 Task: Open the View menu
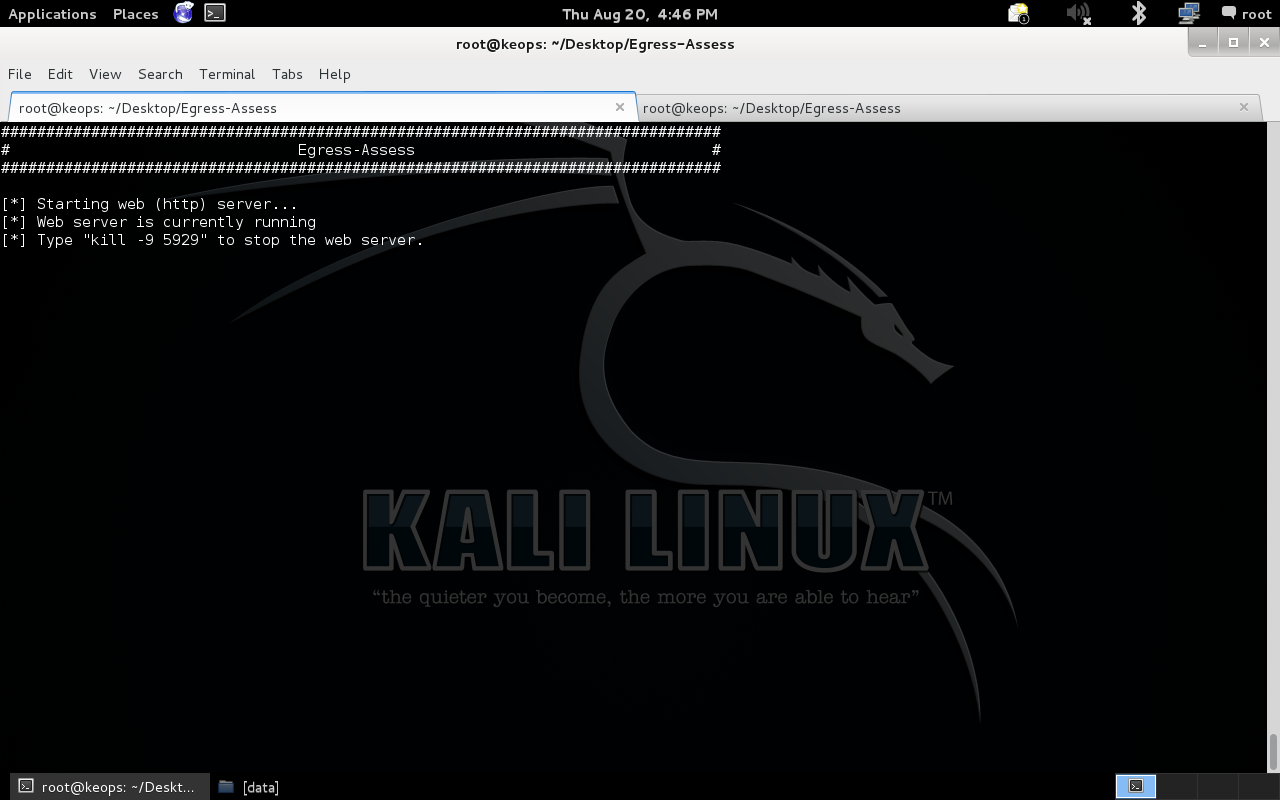(105, 74)
